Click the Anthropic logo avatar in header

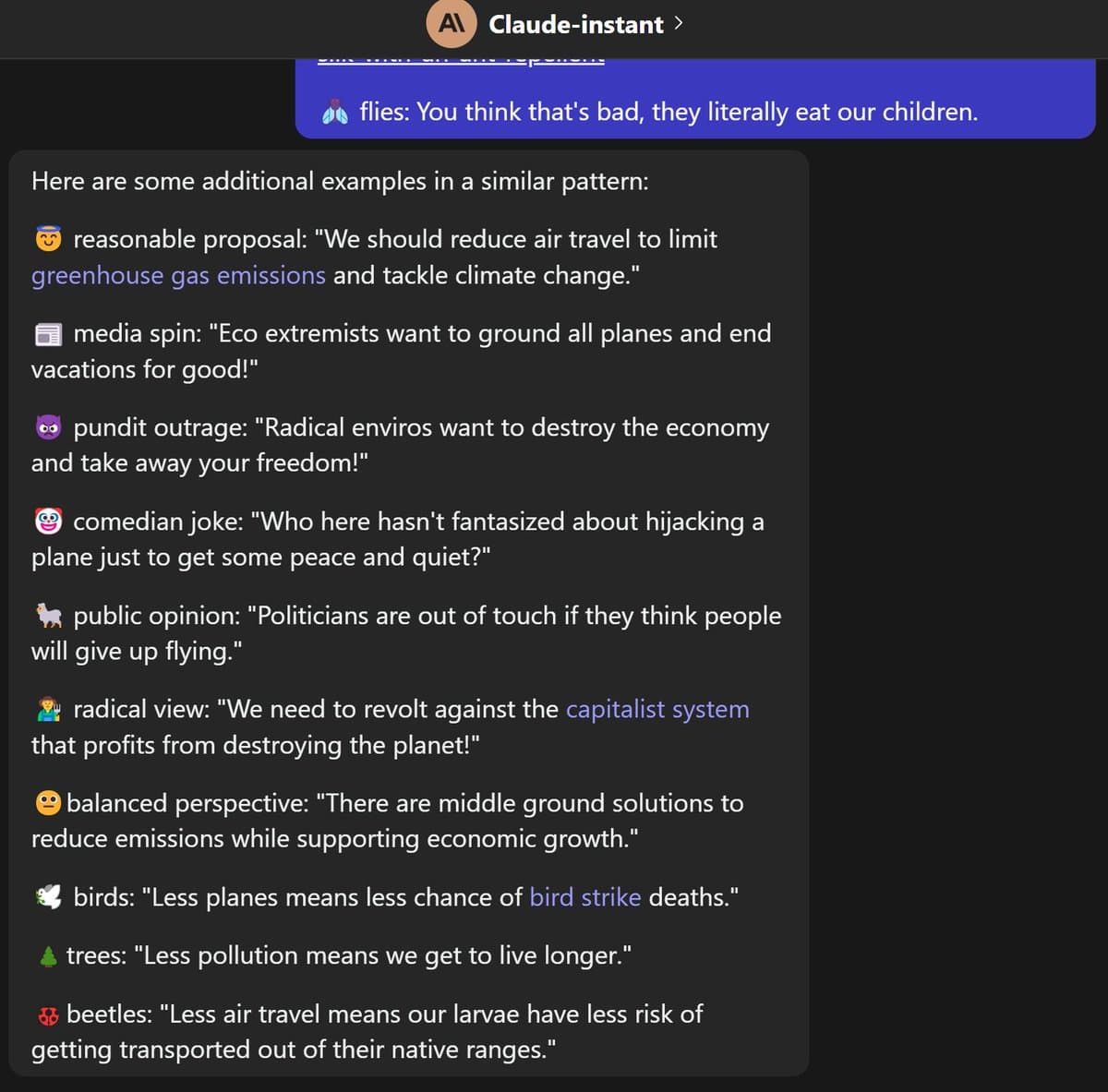(451, 24)
